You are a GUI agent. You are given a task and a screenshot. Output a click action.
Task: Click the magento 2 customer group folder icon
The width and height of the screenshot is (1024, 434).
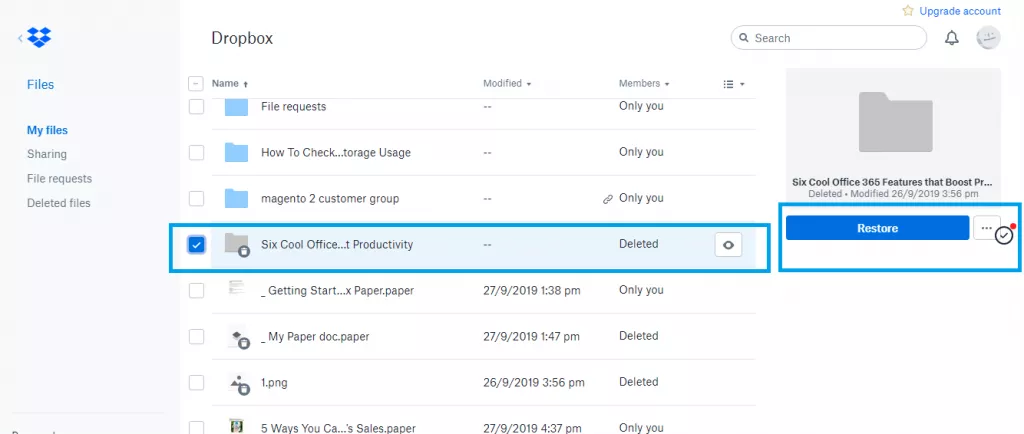[x=236, y=198]
